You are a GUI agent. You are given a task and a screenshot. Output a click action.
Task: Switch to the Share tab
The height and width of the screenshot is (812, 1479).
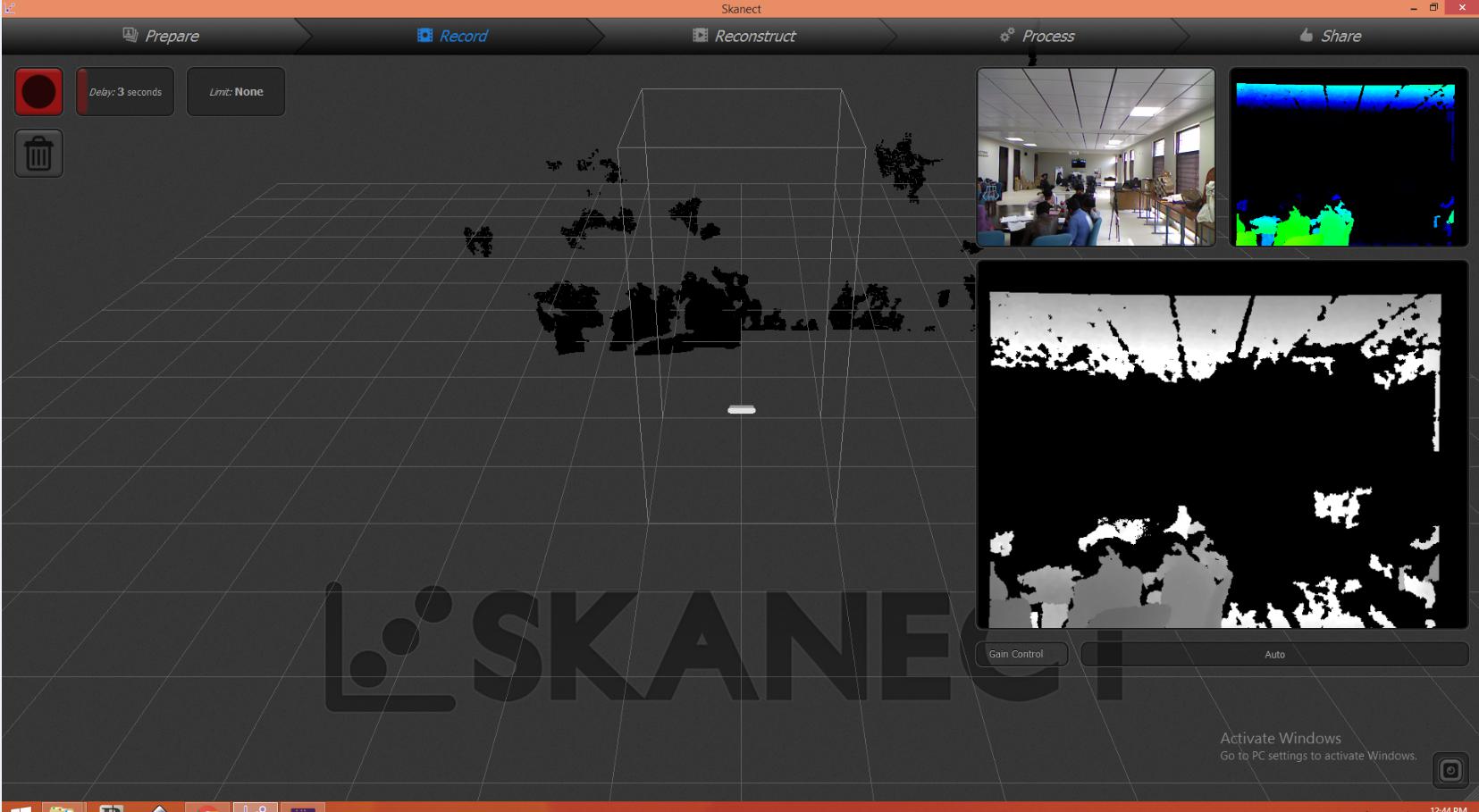1331,36
